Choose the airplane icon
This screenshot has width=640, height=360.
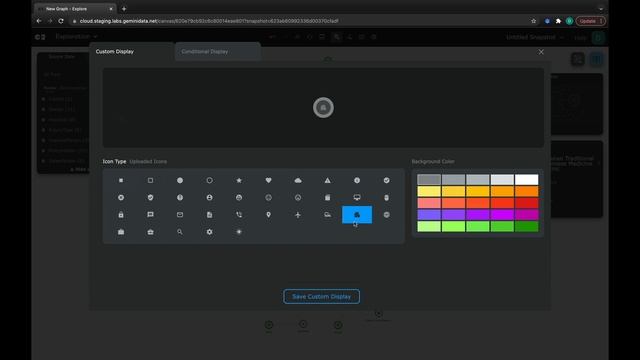(x=298, y=215)
